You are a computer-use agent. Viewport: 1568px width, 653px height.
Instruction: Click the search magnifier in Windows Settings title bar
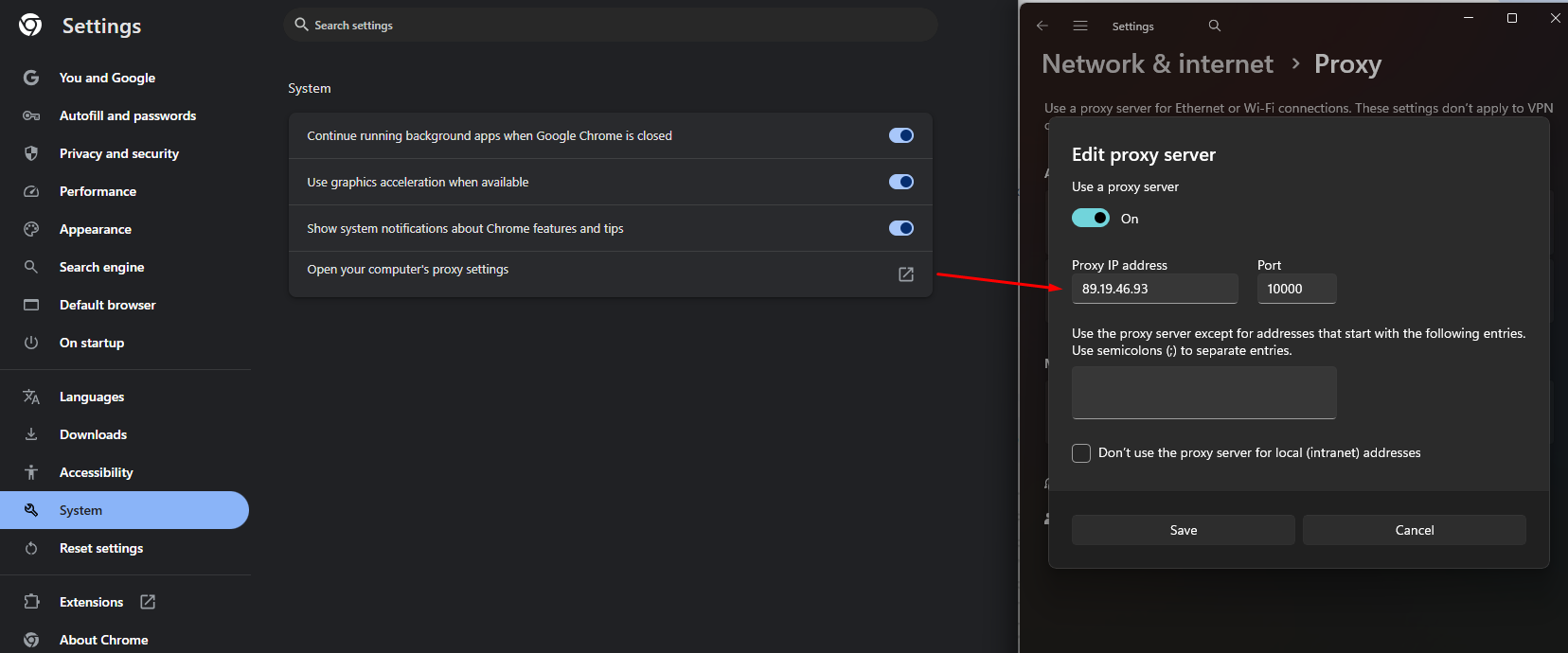coord(1215,26)
